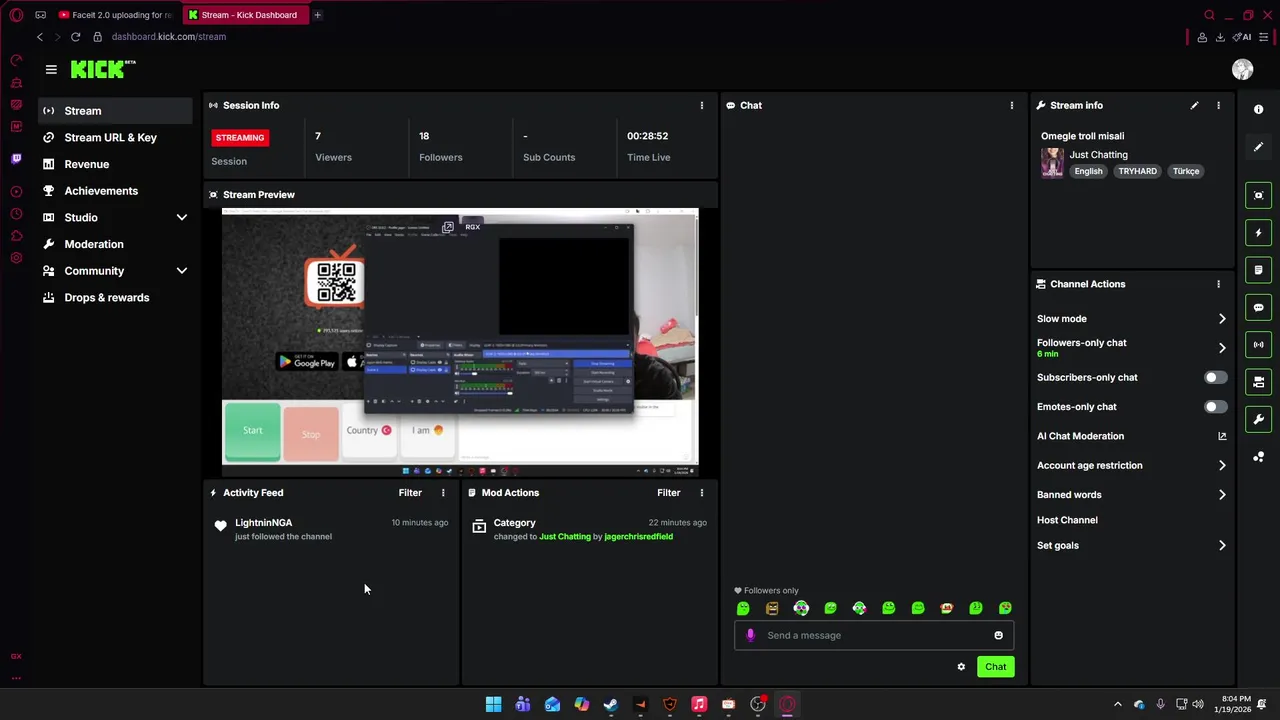The image size is (1280, 720).
Task: Open the user avatar menu
Action: tap(1242, 69)
